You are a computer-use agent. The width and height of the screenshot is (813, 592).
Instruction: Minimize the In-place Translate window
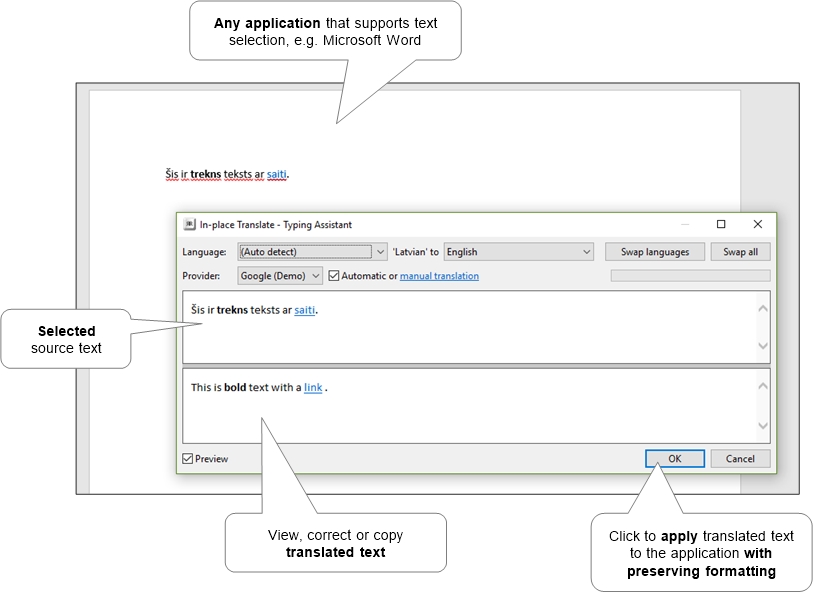point(685,224)
